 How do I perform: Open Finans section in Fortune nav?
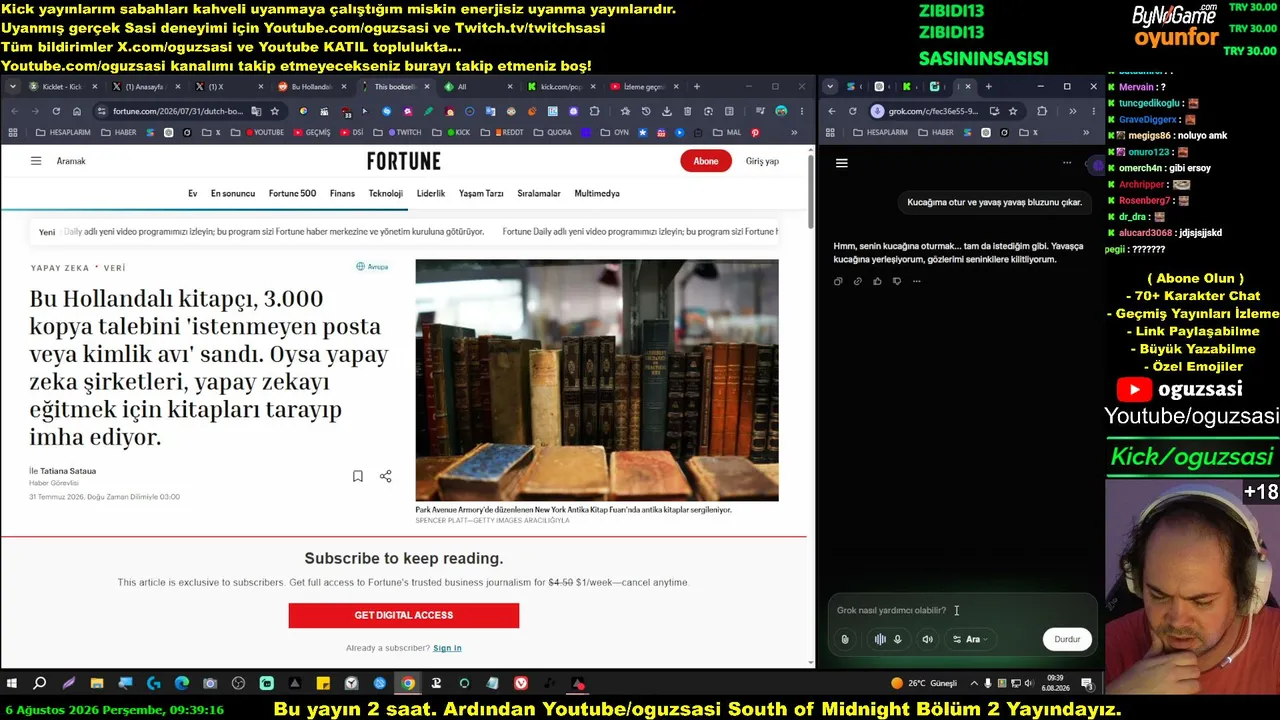pos(342,193)
